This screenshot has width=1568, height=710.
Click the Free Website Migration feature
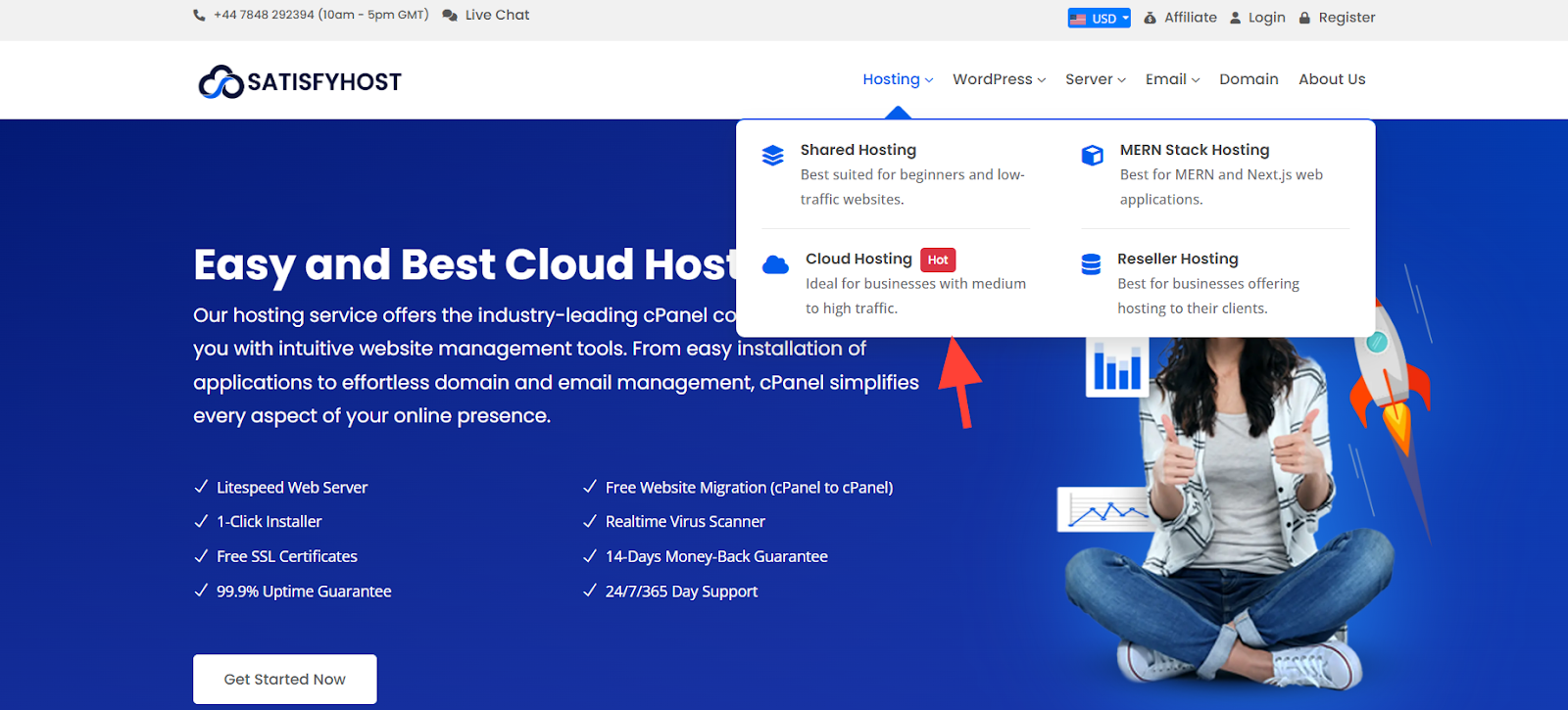(749, 488)
